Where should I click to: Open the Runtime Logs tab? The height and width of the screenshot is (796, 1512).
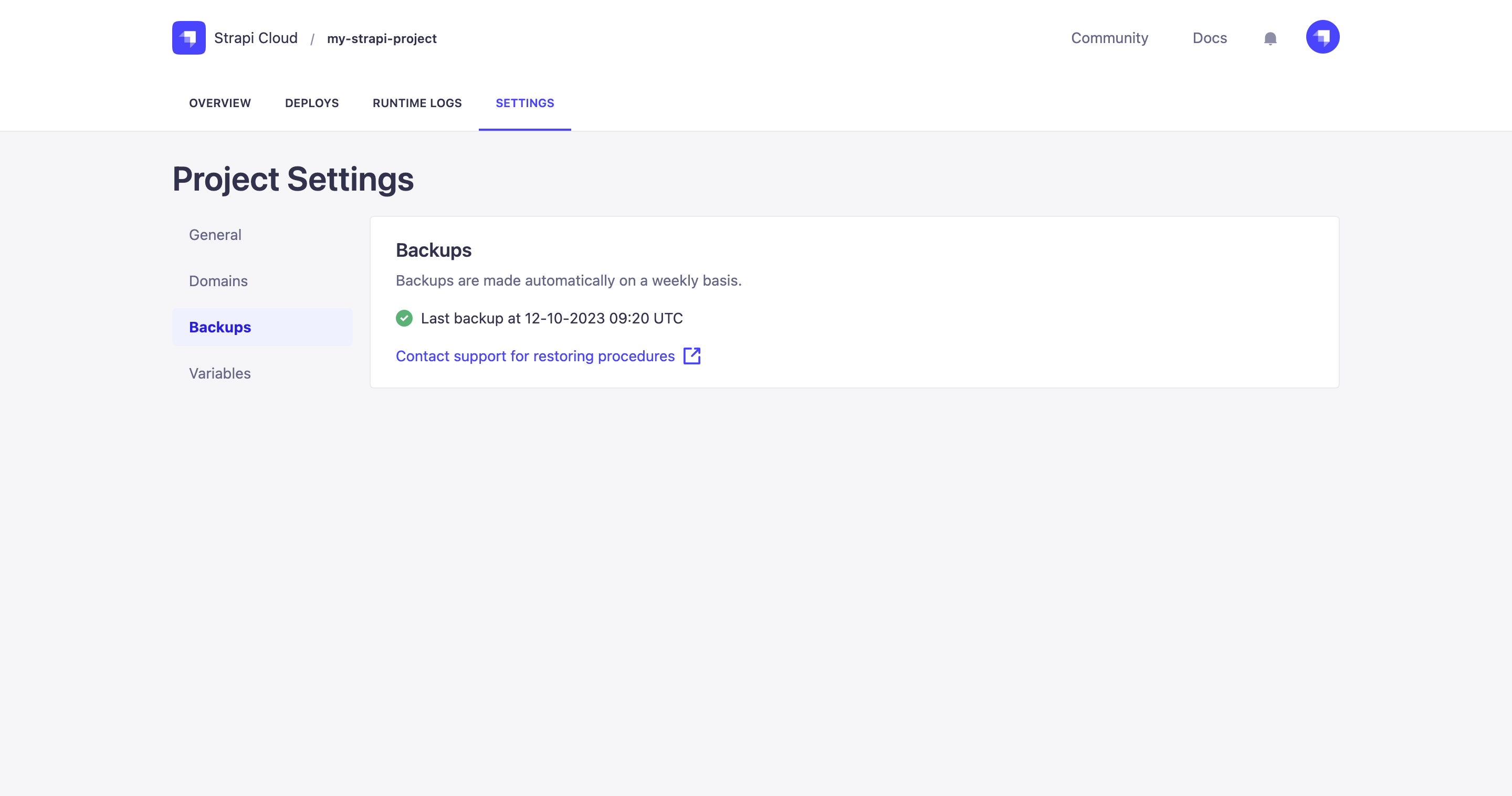click(x=417, y=103)
